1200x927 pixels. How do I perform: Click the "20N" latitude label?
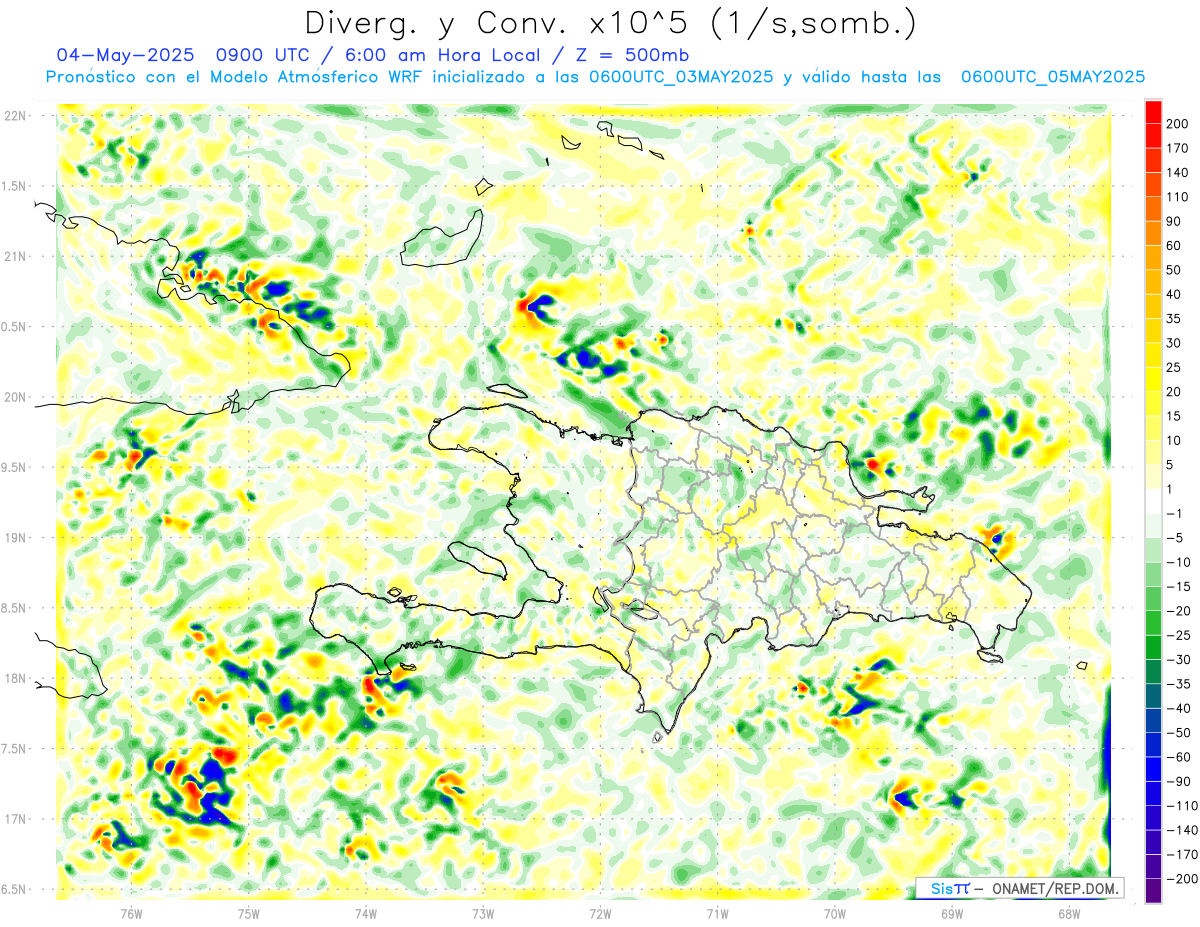click(x=17, y=397)
